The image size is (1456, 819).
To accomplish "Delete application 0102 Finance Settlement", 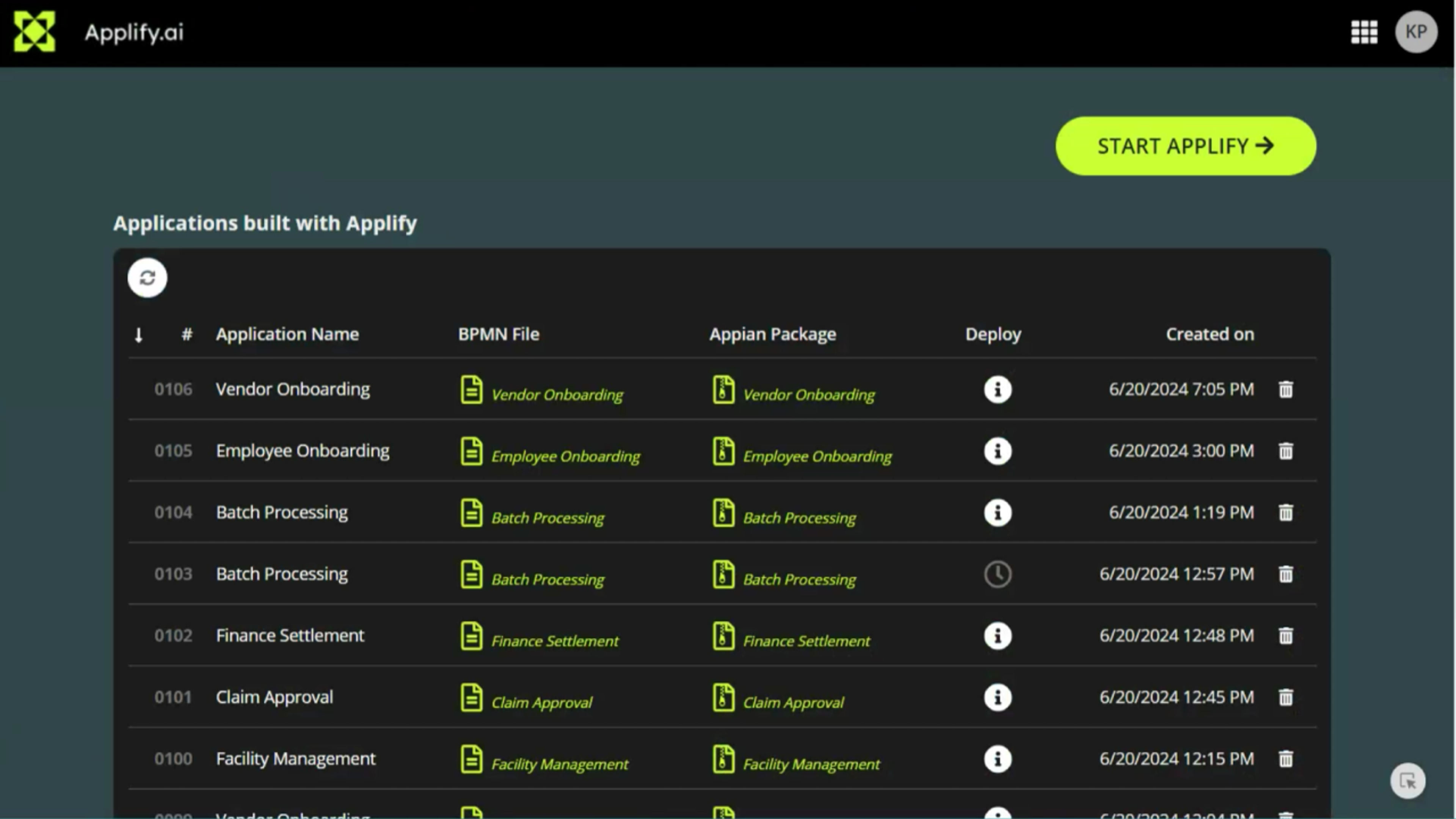I will [x=1285, y=636].
